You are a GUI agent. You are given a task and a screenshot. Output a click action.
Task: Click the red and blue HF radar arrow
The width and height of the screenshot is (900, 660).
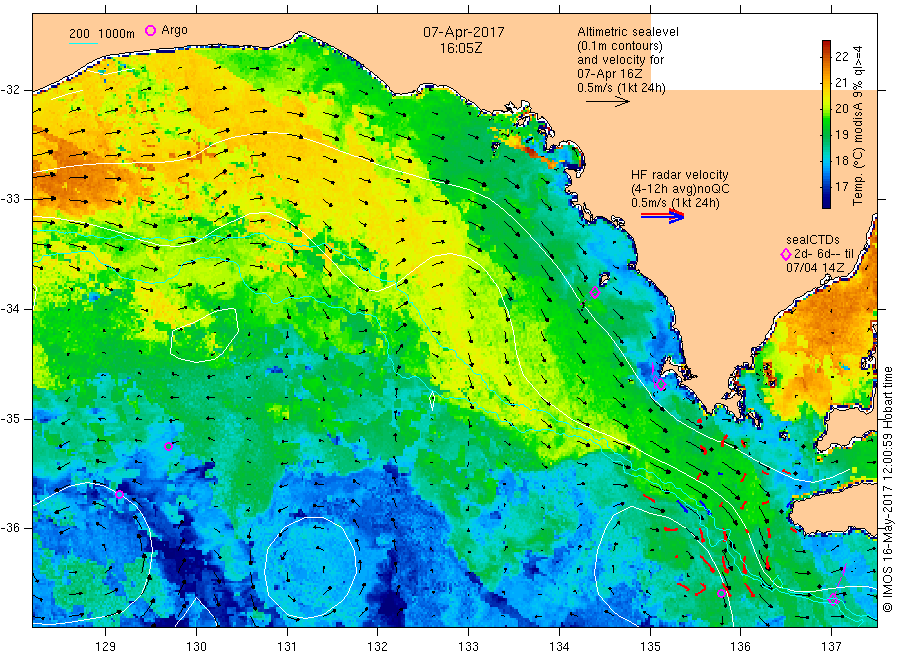[663, 215]
